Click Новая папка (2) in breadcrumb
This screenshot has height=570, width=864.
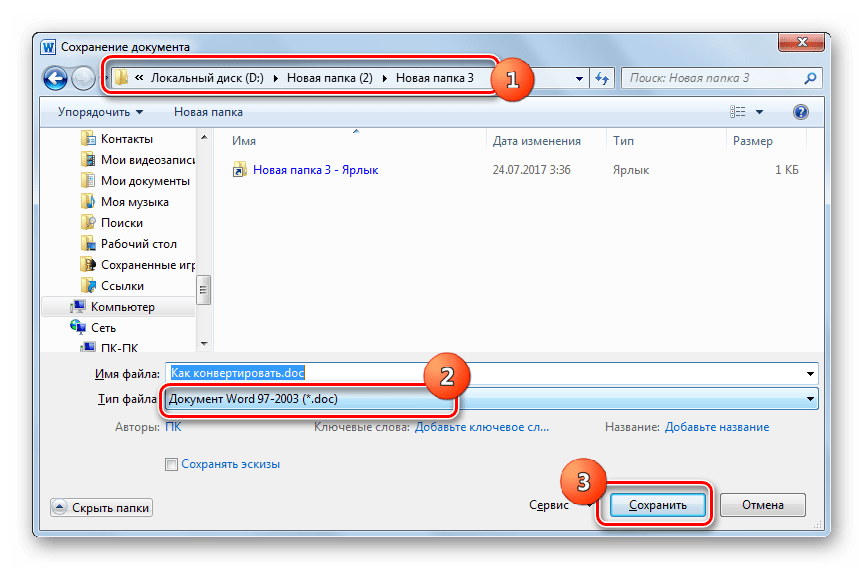pyautogui.click(x=329, y=78)
